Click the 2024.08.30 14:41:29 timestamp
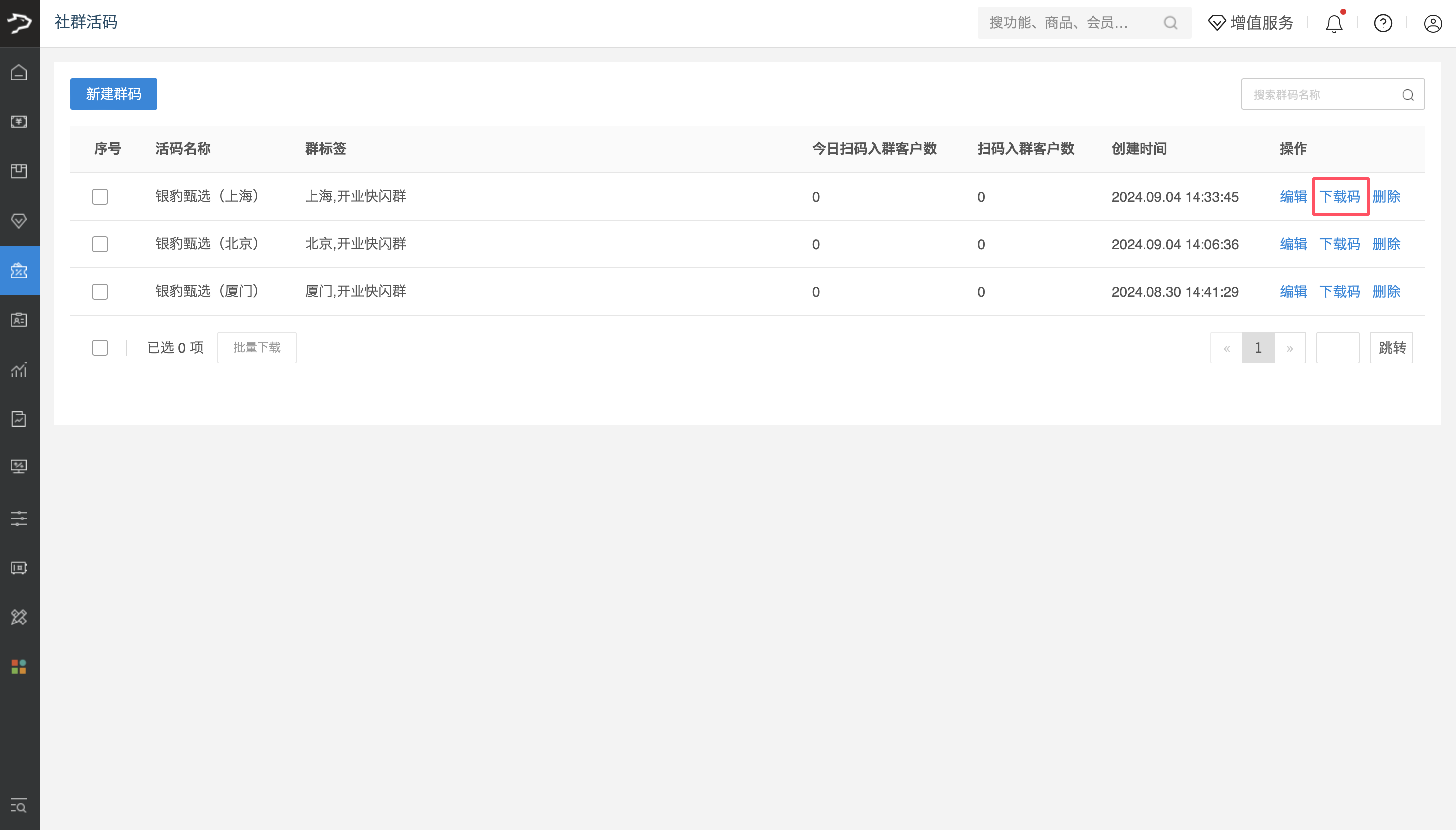 [x=1175, y=292]
